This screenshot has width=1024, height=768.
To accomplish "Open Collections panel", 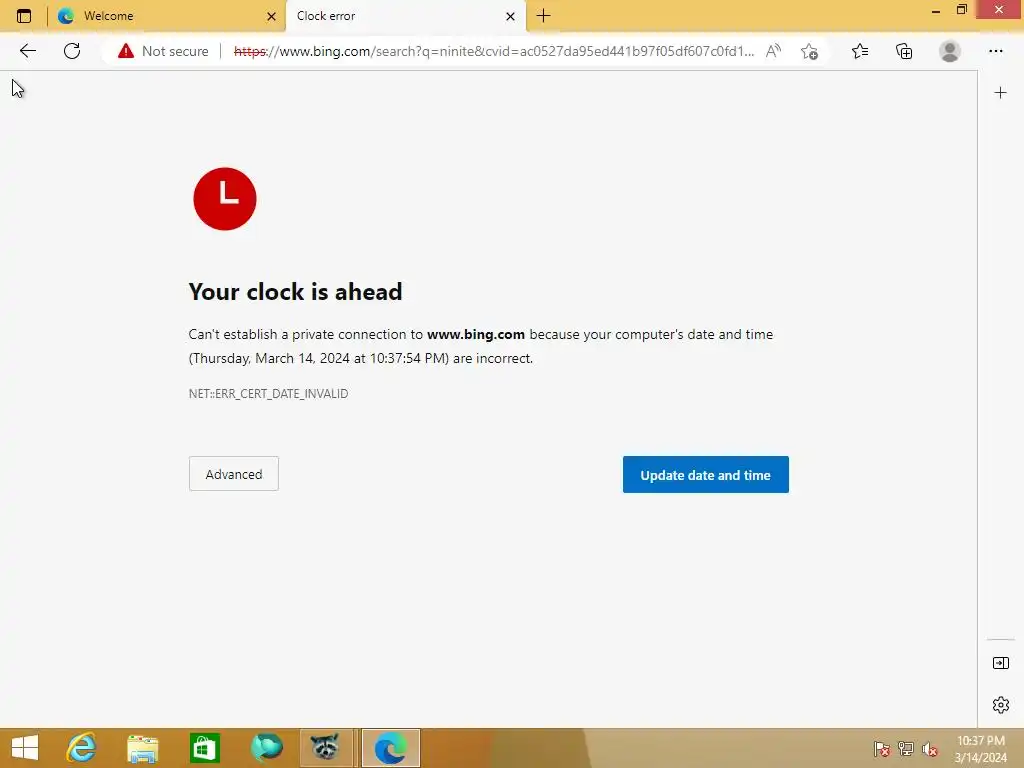I will click(904, 51).
